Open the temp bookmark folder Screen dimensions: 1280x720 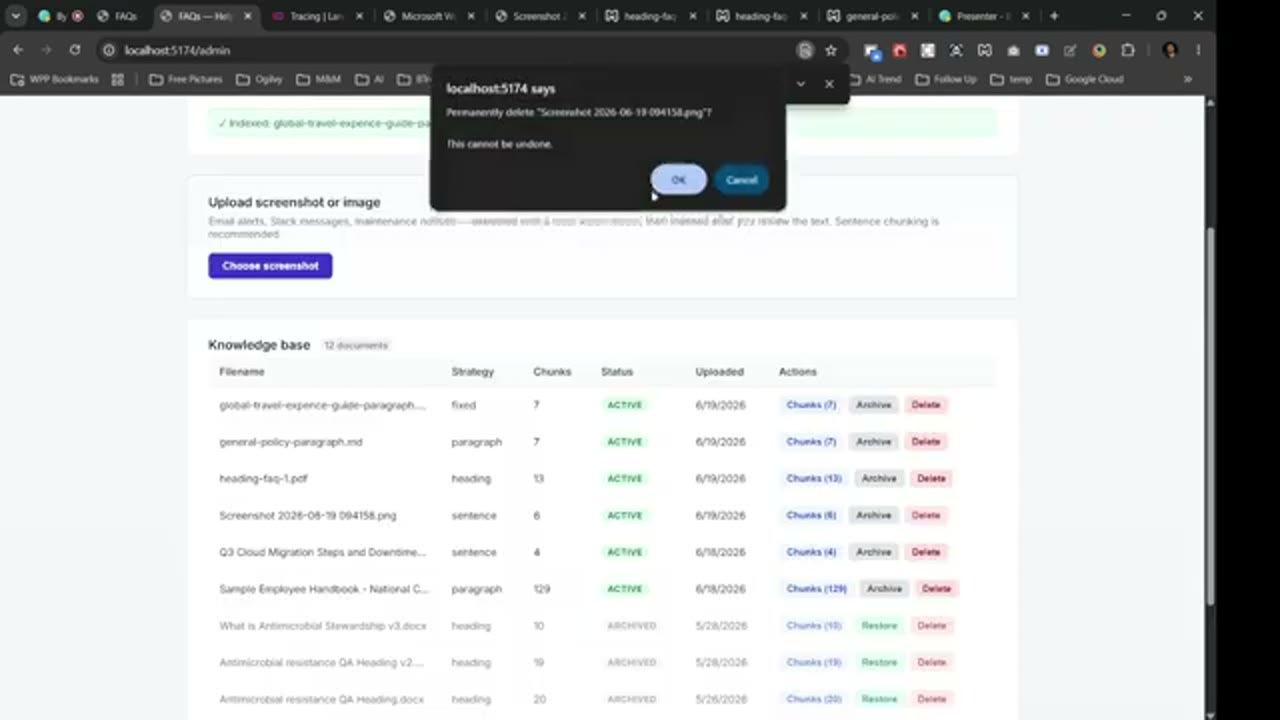click(1011, 79)
